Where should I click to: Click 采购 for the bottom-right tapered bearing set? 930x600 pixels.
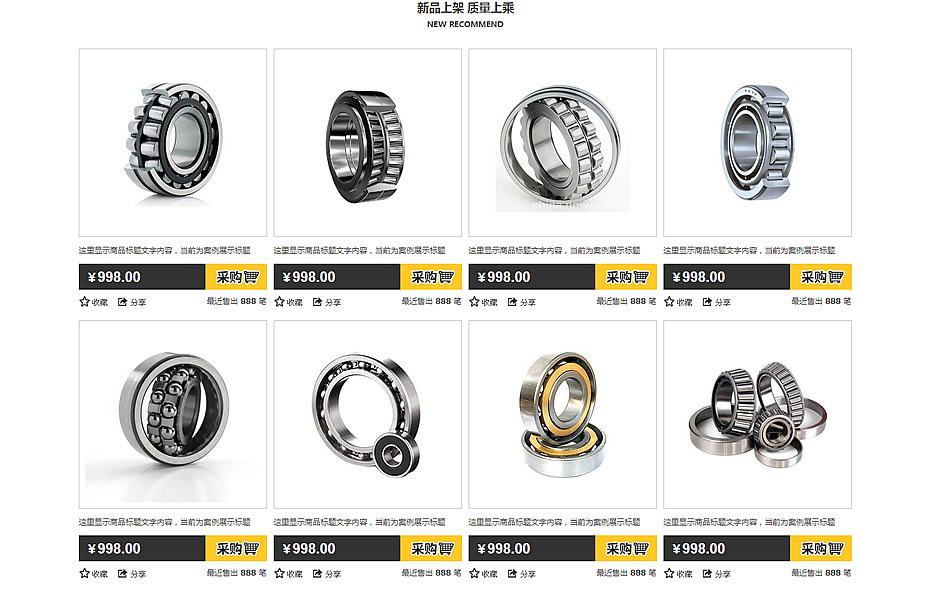[x=821, y=548]
